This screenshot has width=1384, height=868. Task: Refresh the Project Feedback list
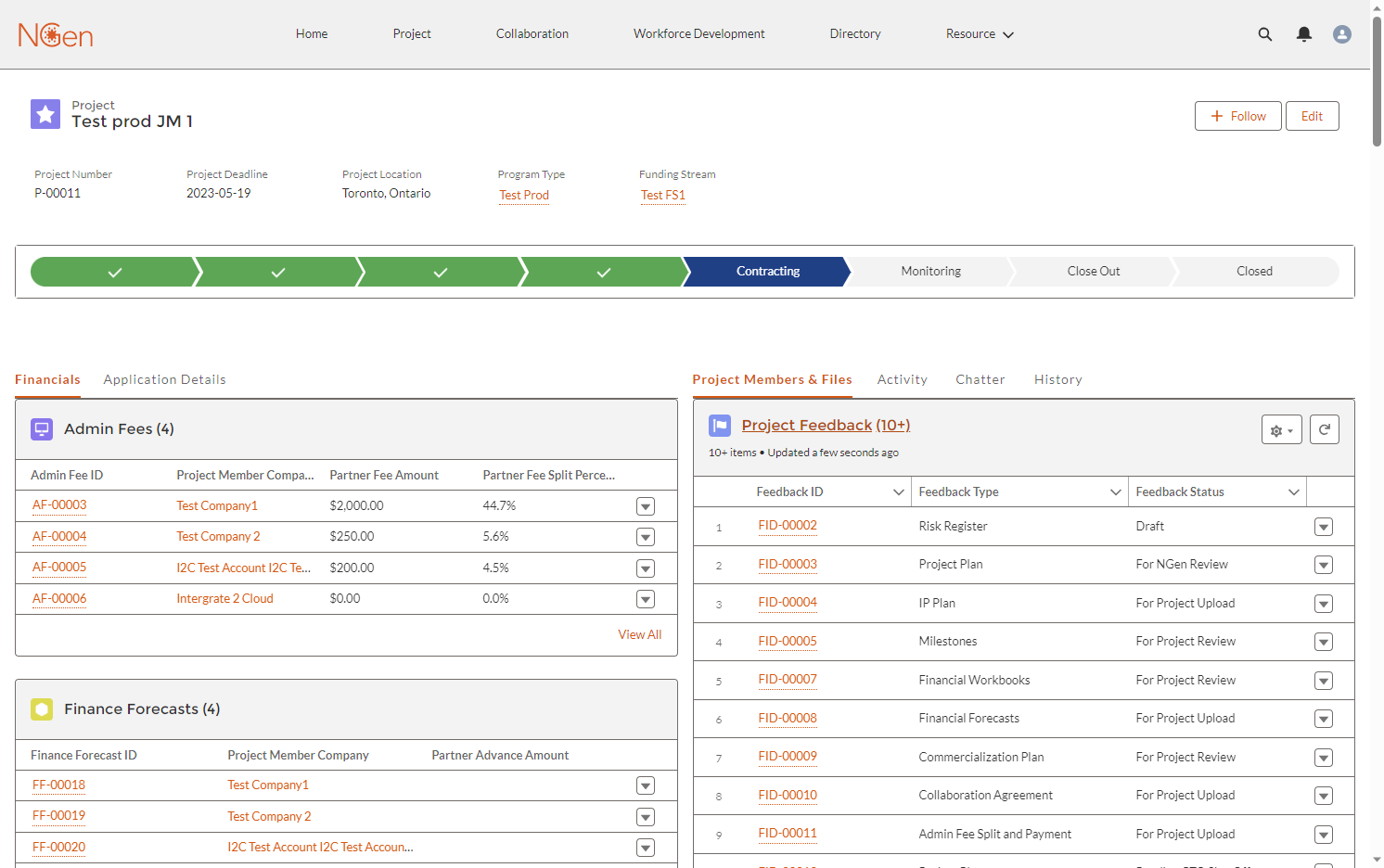[x=1324, y=429]
